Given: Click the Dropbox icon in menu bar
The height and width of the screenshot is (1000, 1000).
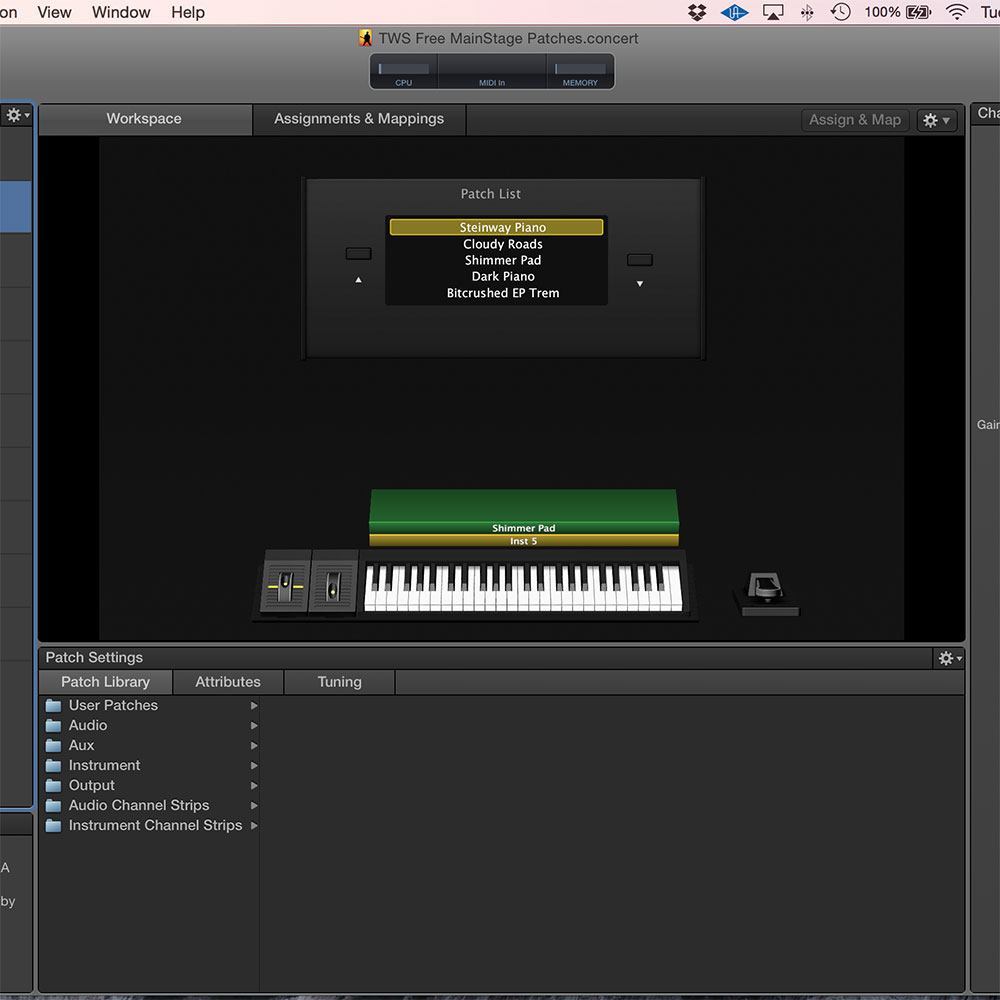Looking at the screenshot, I should tap(697, 12).
